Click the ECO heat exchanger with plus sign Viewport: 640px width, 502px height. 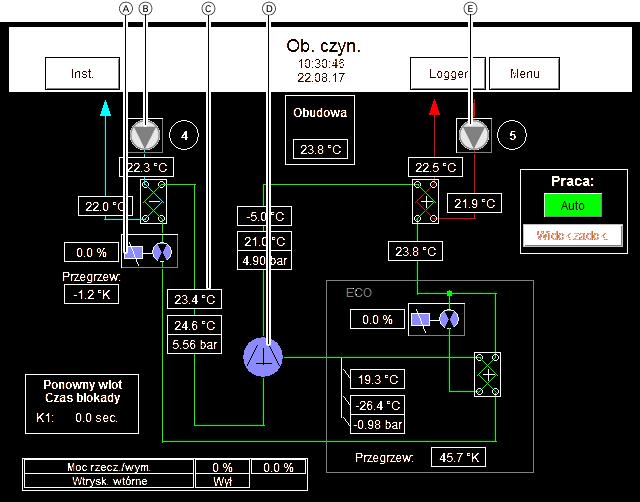tap(487, 375)
